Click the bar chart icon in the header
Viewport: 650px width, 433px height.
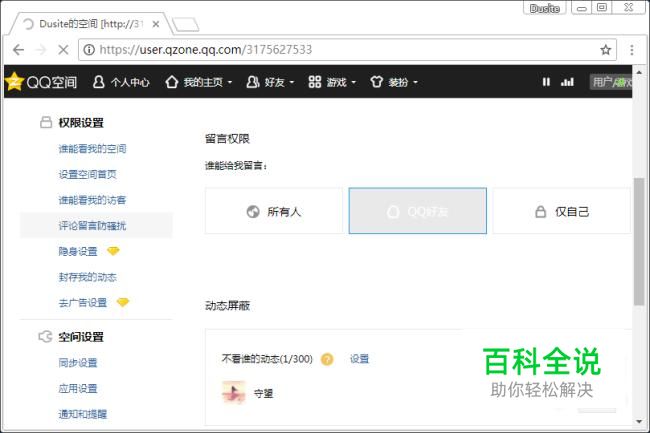coord(567,82)
